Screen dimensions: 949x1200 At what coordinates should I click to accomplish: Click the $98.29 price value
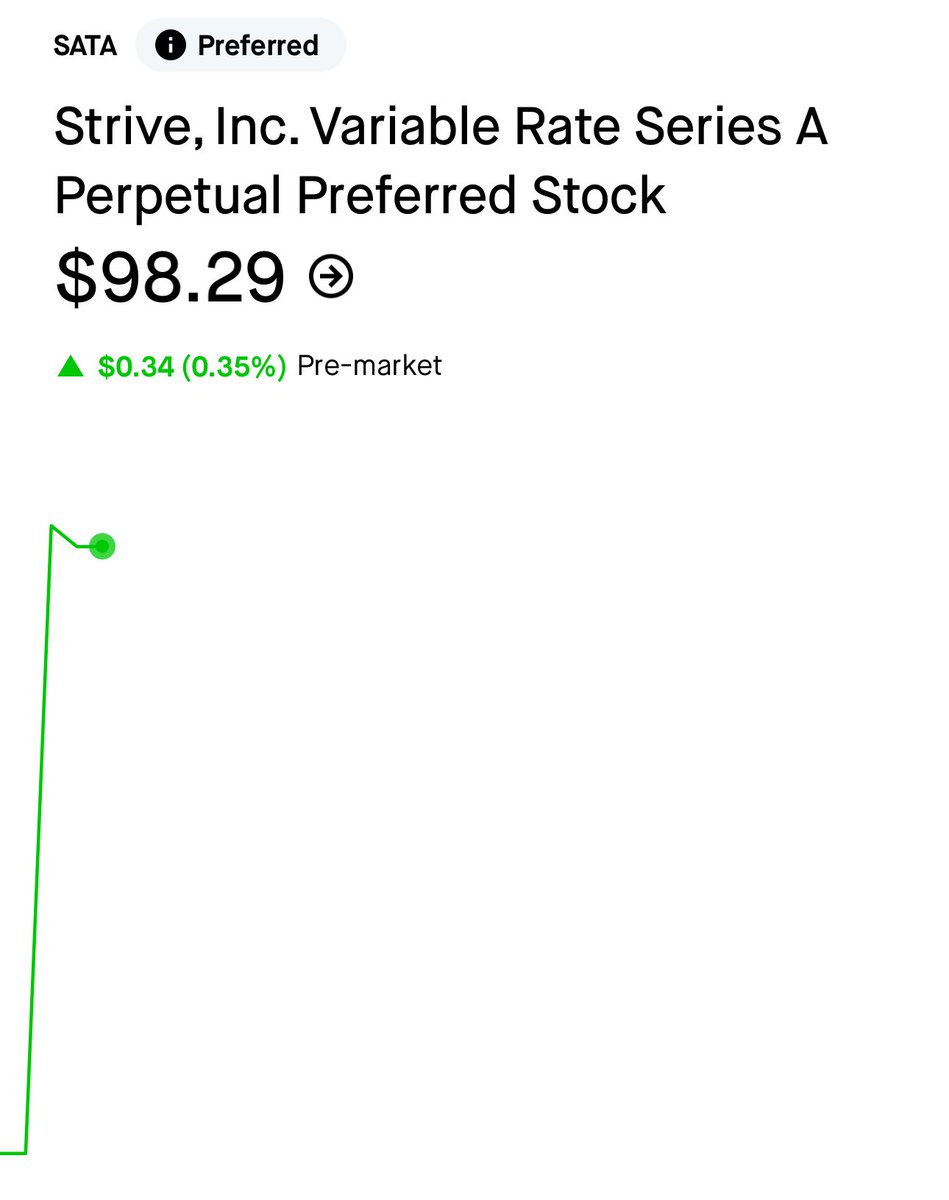170,277
